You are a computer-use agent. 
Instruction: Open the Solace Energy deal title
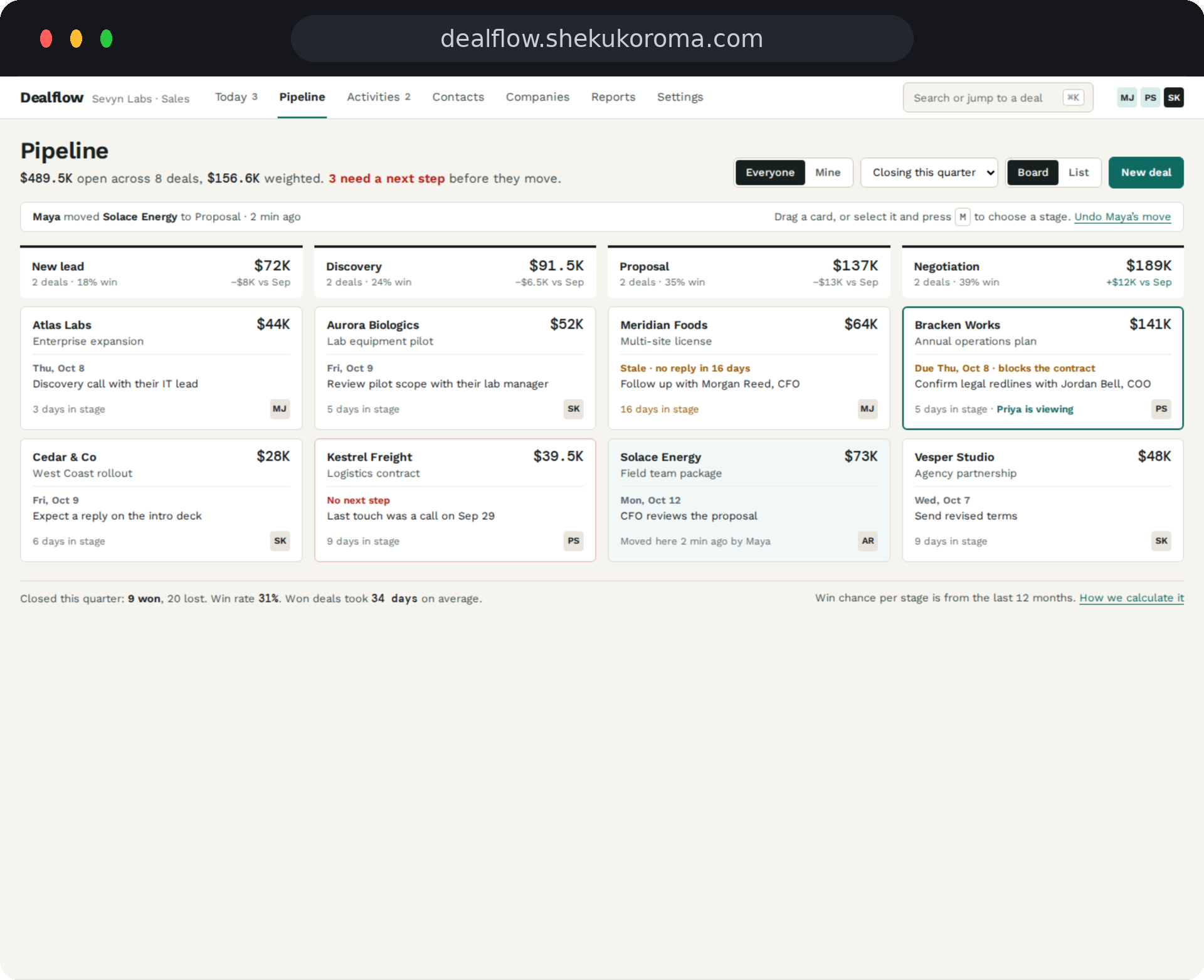coord(660,457)
